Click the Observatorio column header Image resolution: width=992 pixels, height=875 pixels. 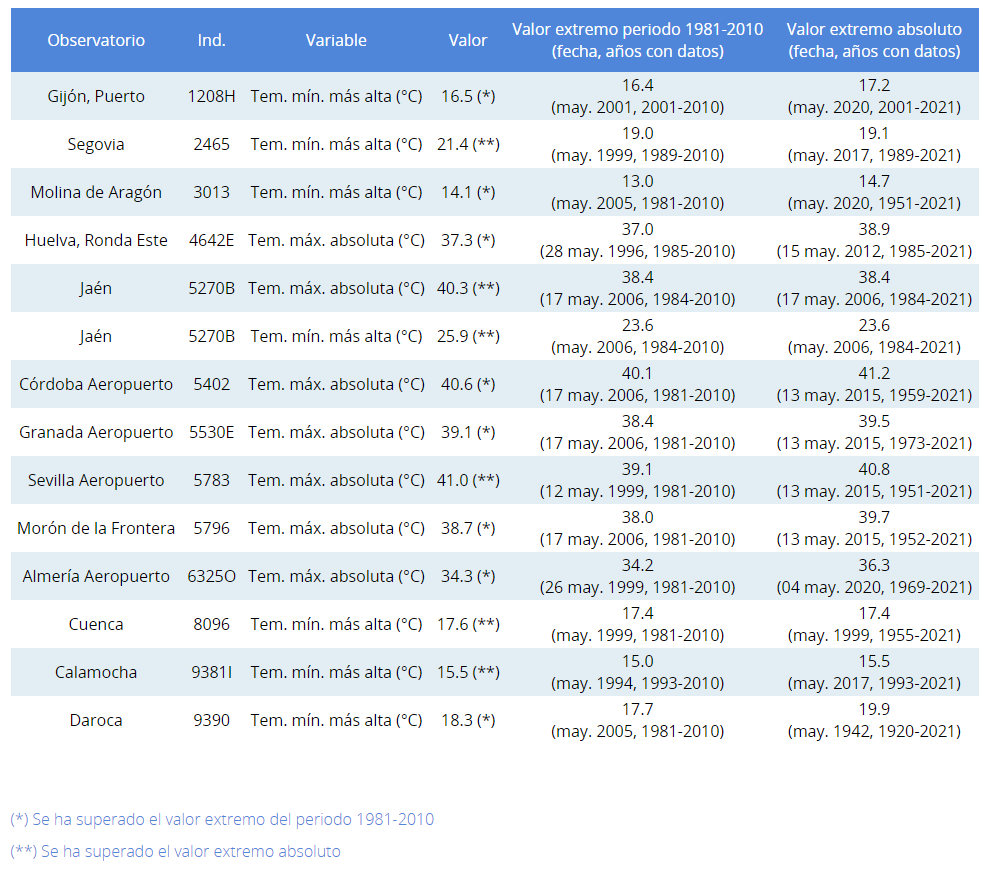click(x=96, y=40)
